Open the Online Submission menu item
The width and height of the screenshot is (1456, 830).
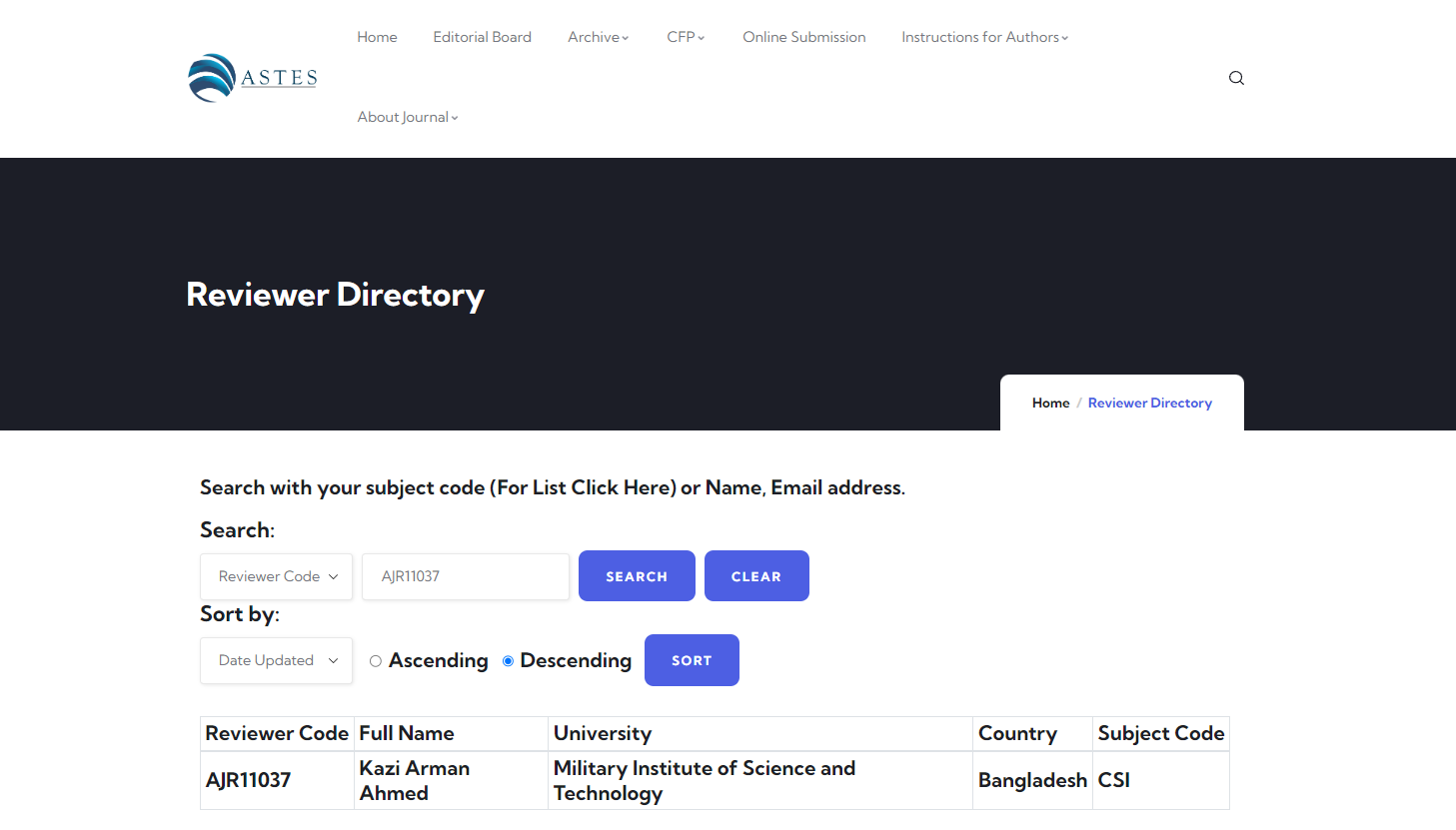(803, 37)
